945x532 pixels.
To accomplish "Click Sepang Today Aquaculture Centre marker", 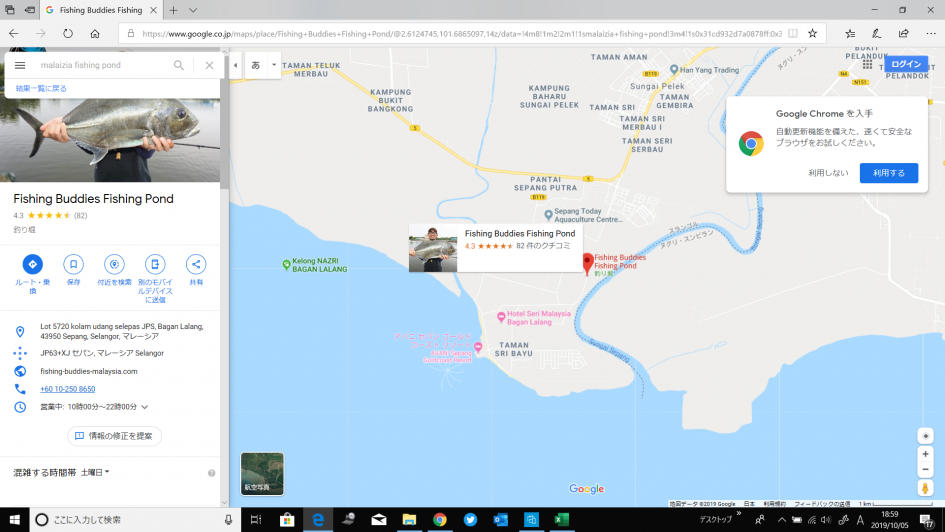I will click(548, 214).
